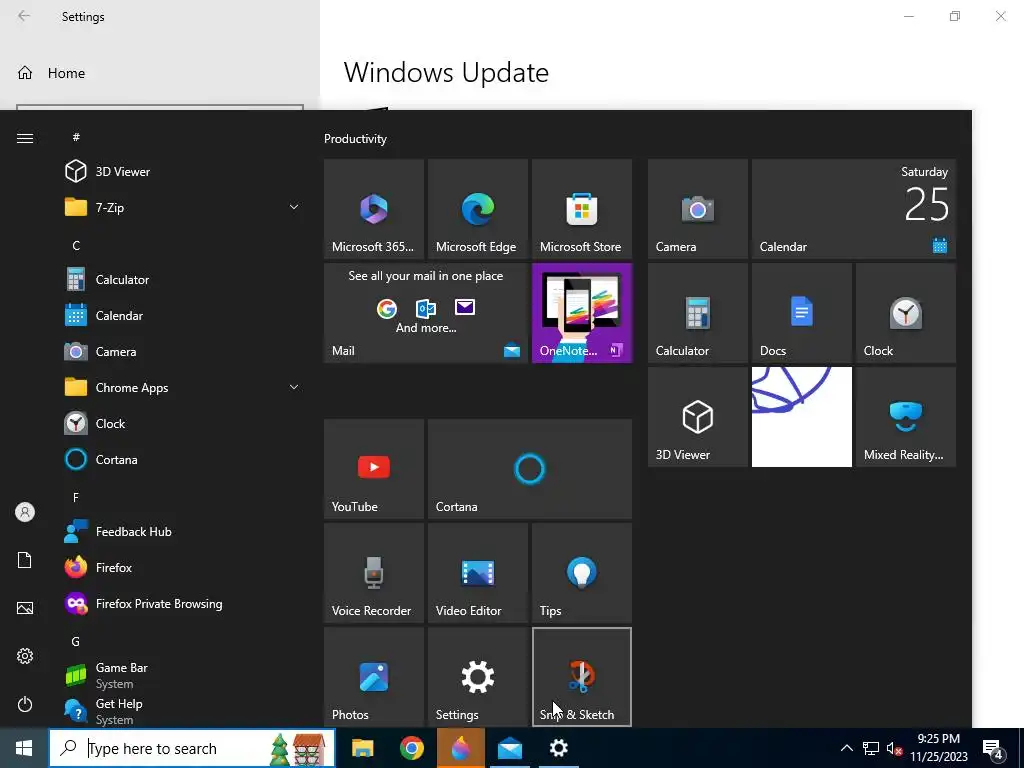This screenshot has height=768, width=1024.
Task: Open Clock from the app list
Action: click(184, 424)
